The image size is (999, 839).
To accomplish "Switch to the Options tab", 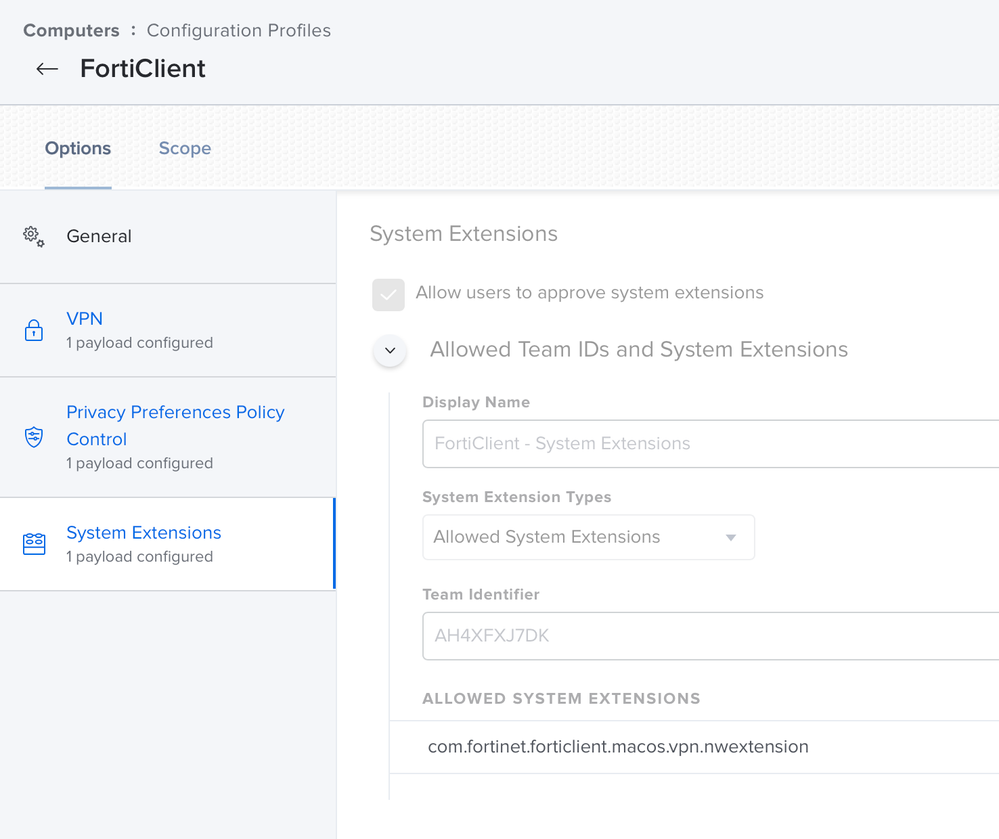I will (78, 148).
